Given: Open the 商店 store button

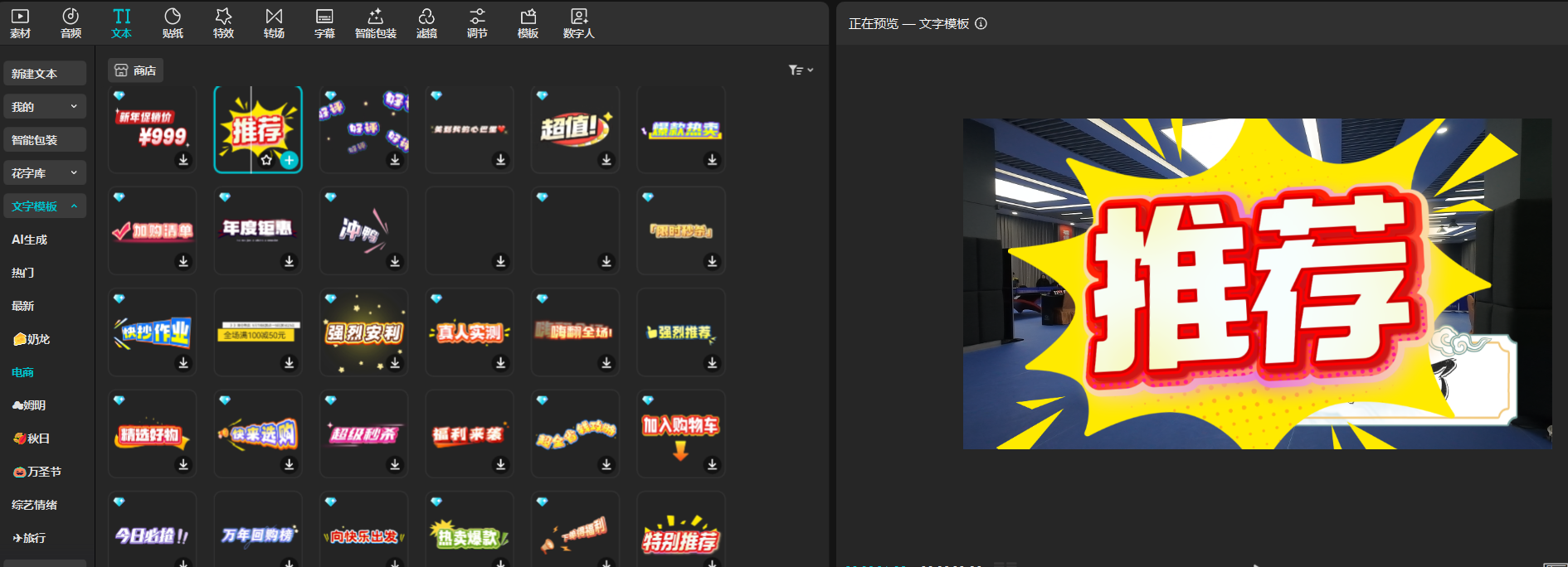Looking at the screenshot, I should point(136,70).
